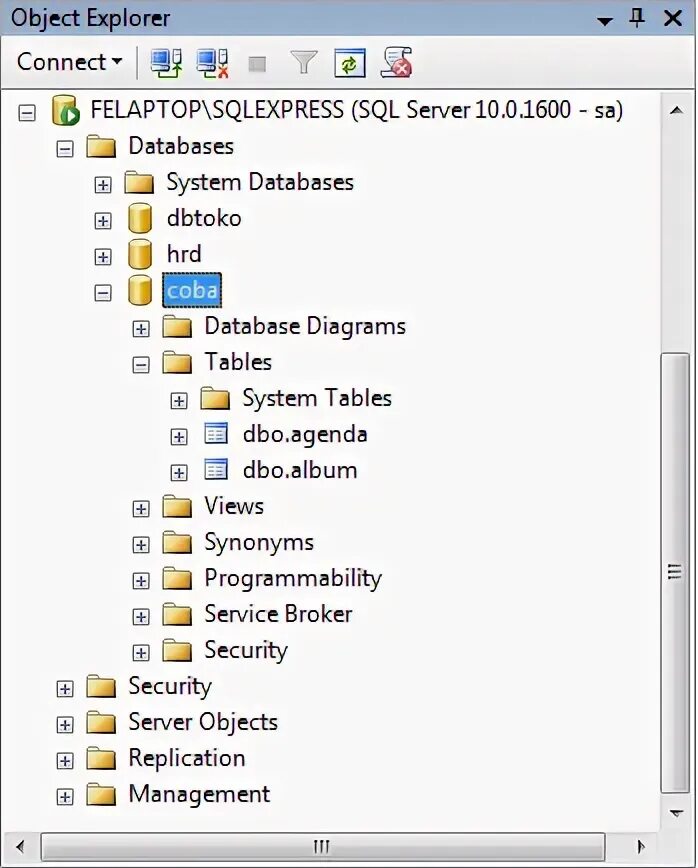The height and width of the screenshot is (868, 698).
Task: Toggle the Auto Hide pin icon
Action: tap(637, 18)
